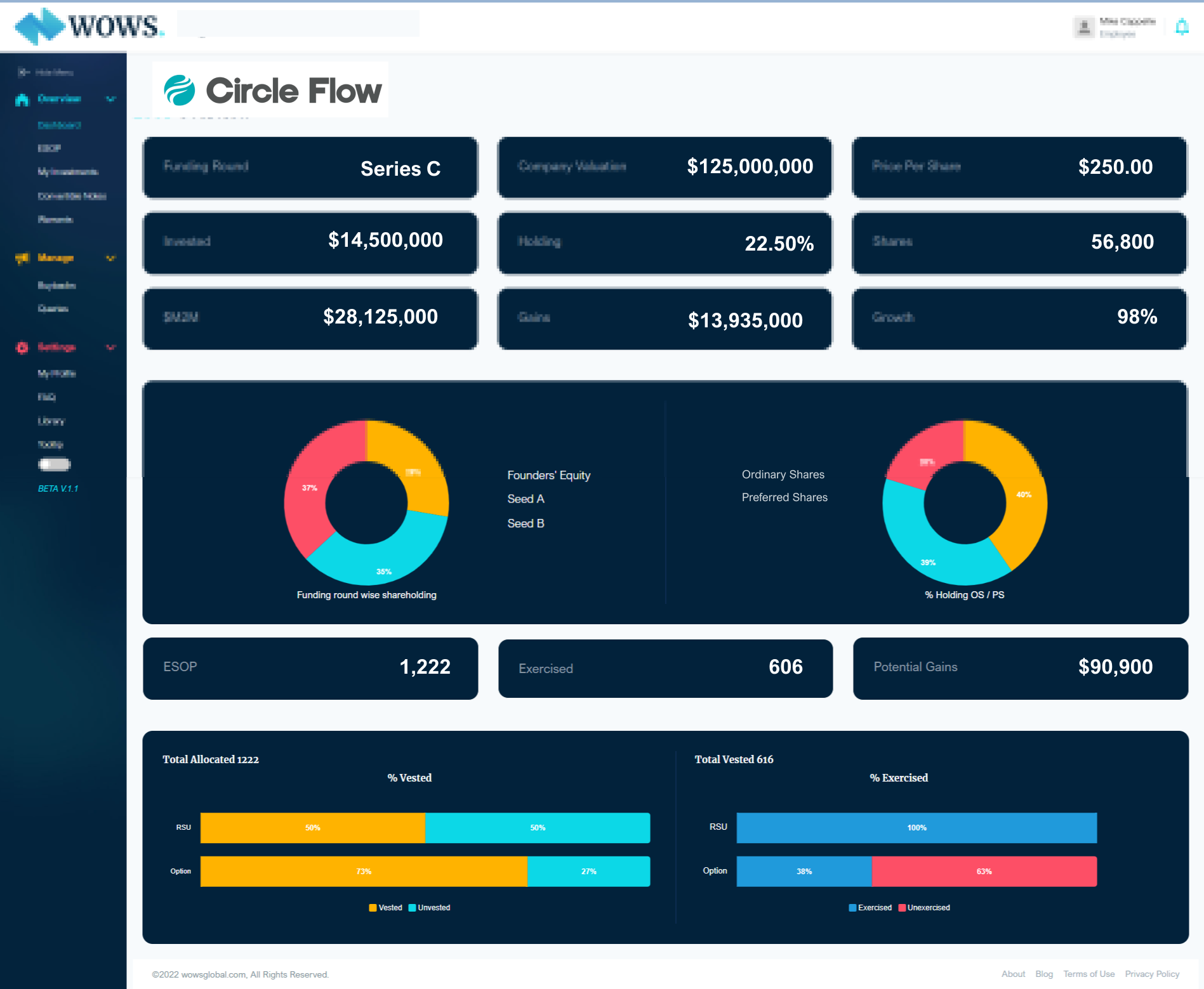Click the user name in the header
The width and height of the screenshot is (1204, 989).
(1127, 22)
